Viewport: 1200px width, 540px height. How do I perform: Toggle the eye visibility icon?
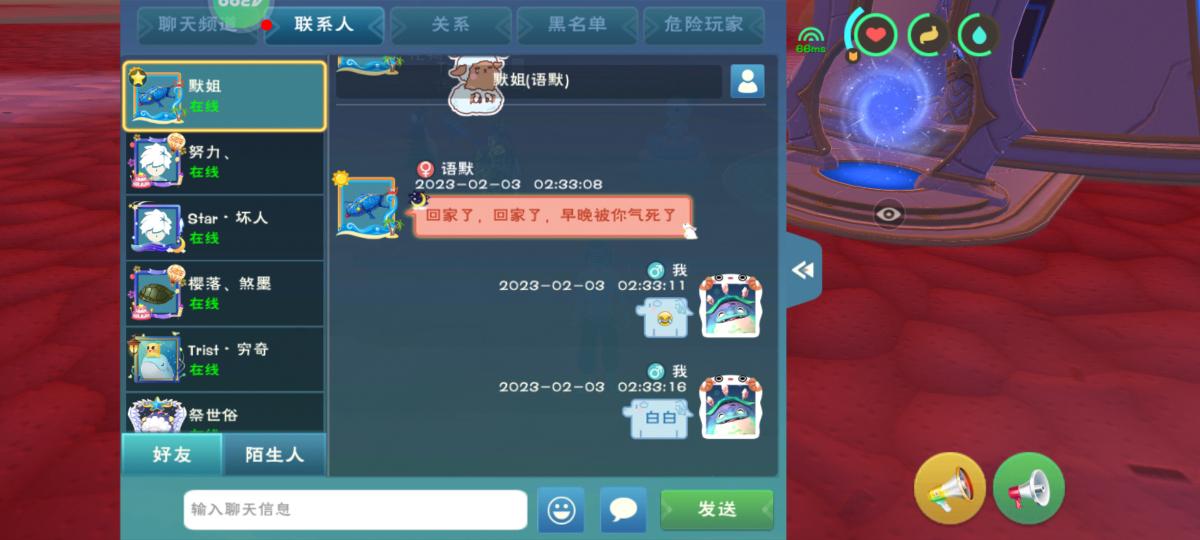coord(888,213)
